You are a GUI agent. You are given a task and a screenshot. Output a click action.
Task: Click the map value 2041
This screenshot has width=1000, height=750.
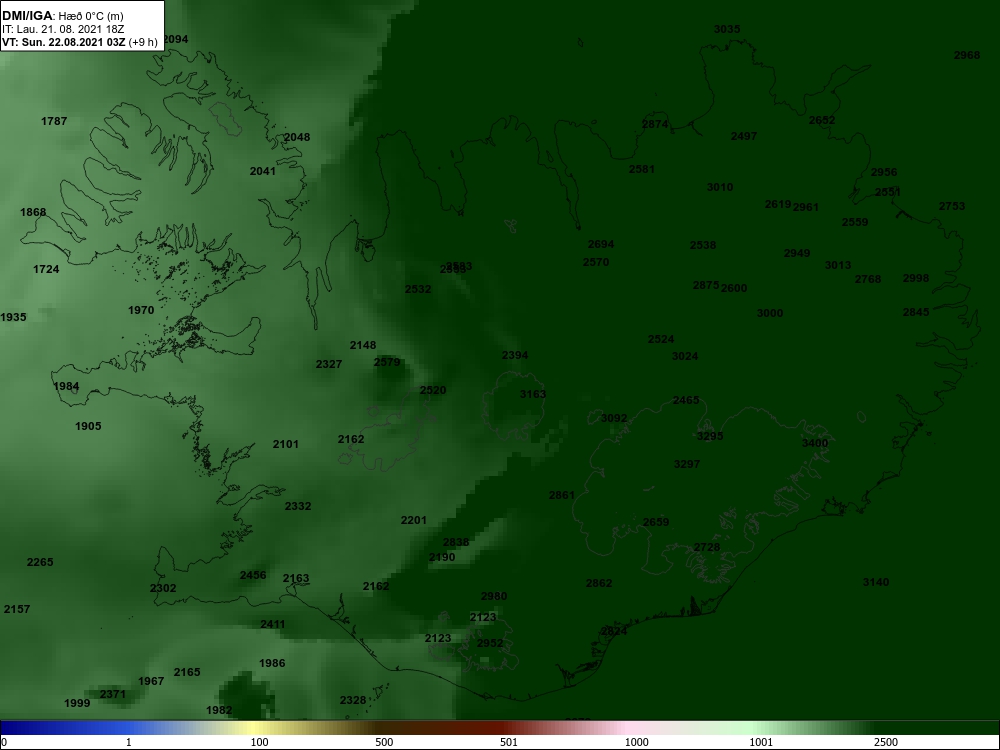(x=263, y=171)
